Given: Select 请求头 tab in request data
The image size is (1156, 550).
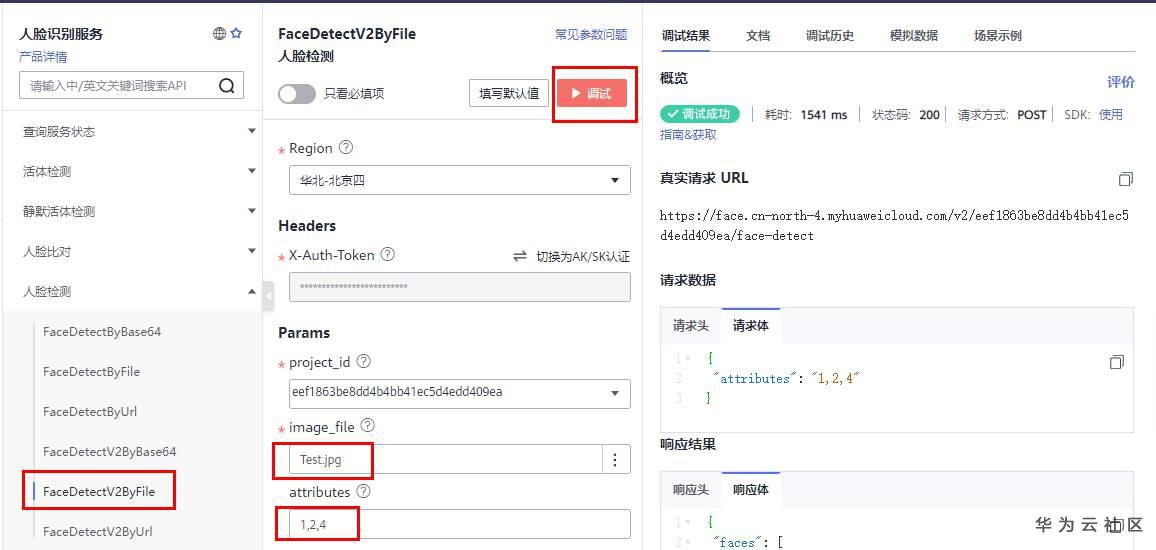Looking at the screenshot, I should pos(691,326).
